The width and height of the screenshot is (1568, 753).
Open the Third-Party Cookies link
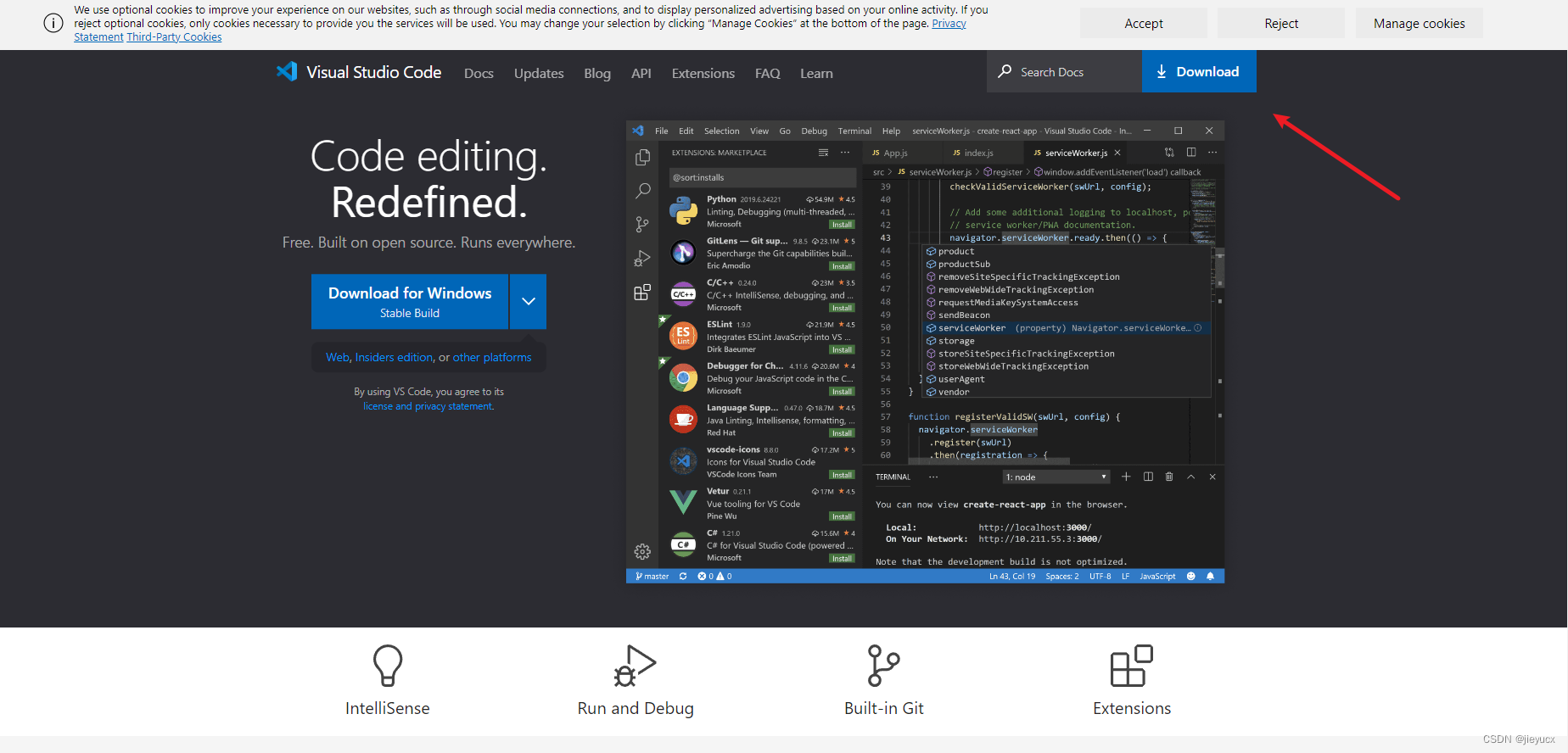coord(174,37)
